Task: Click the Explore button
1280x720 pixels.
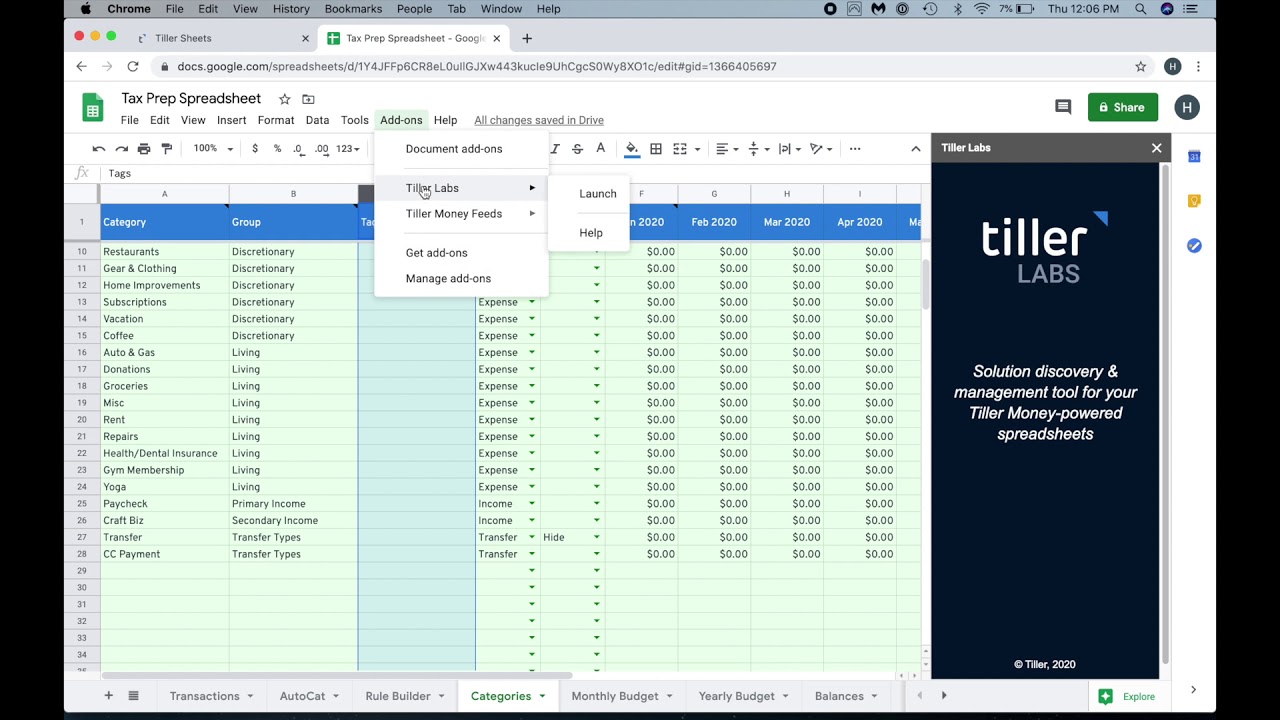Action: (x=1127, y=696)
